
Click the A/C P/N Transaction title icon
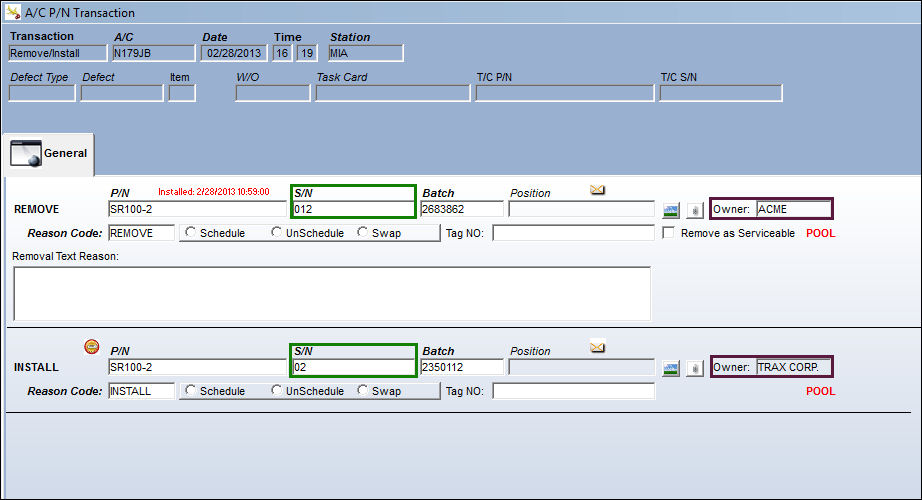13,12
